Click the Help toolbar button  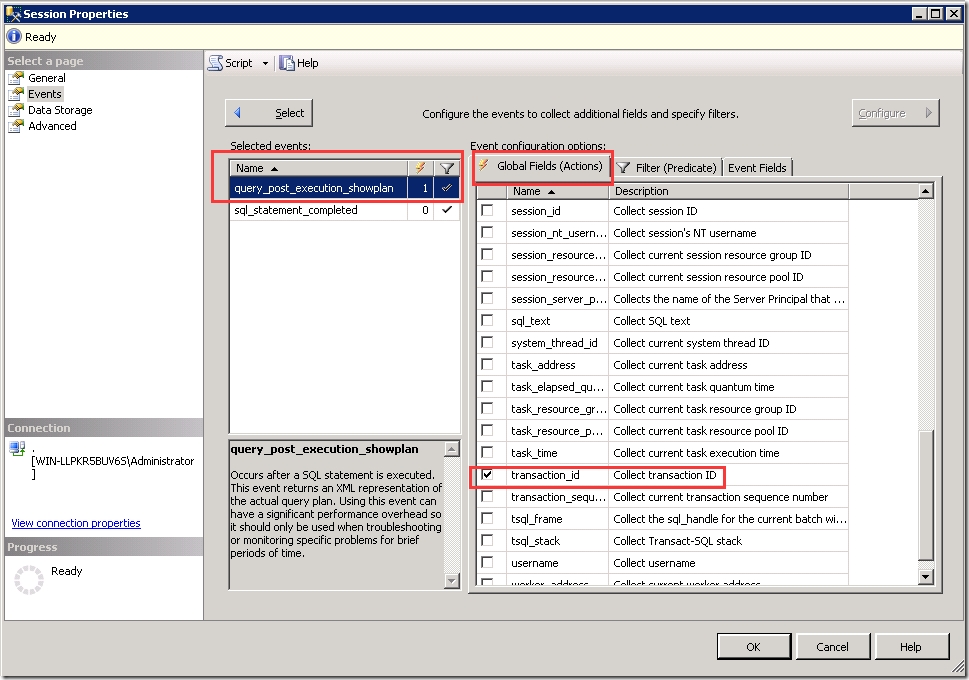point(299,63)
